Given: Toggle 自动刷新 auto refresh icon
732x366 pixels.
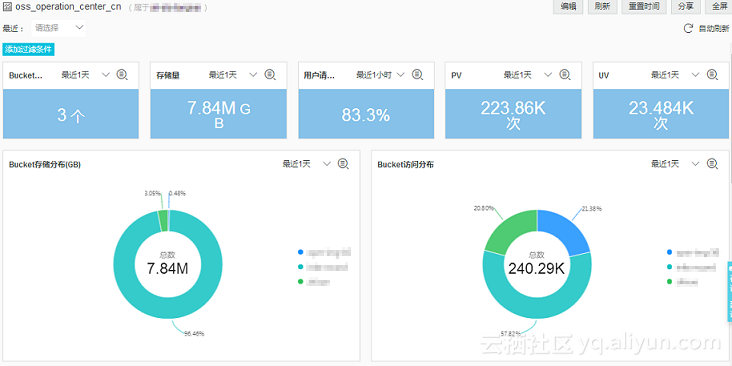Looking at the screenshot, I should click(688, 28).
